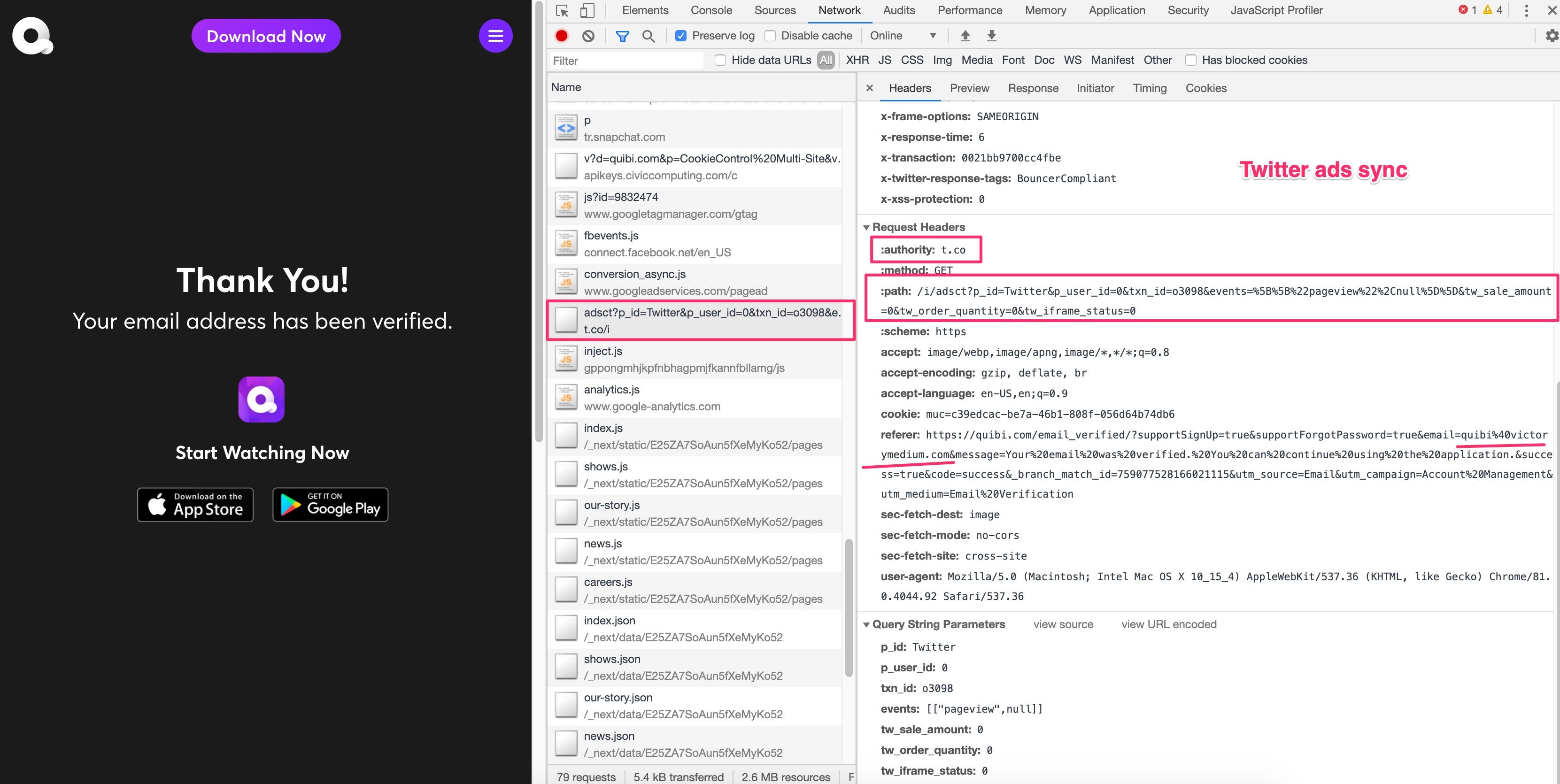
Task: Open the Response tab
Action: [x=1033, y=88]
